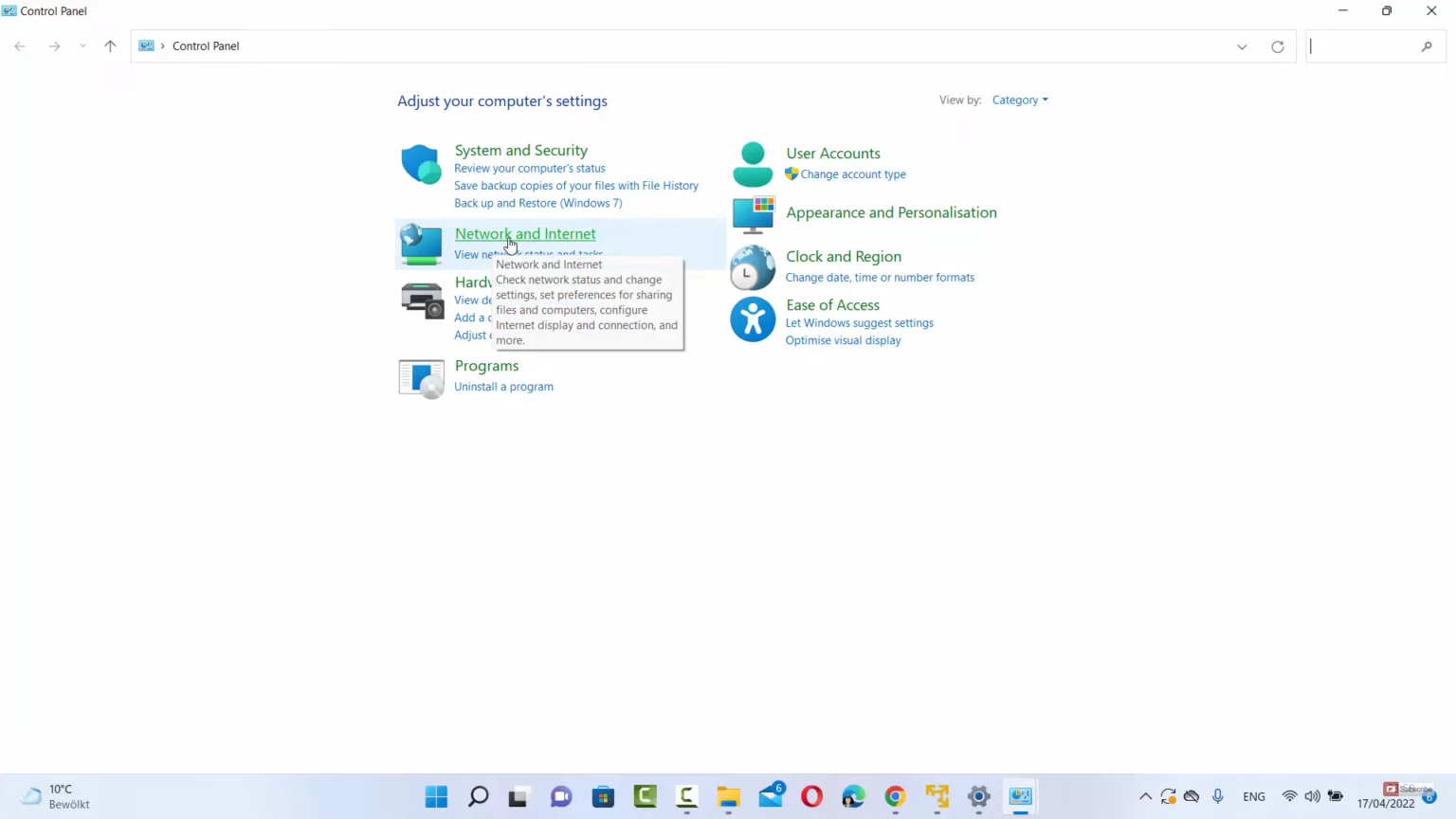Click the Ease of Access accessibility icon
The height and width of the screenshot is (819, 1456).
753,318
